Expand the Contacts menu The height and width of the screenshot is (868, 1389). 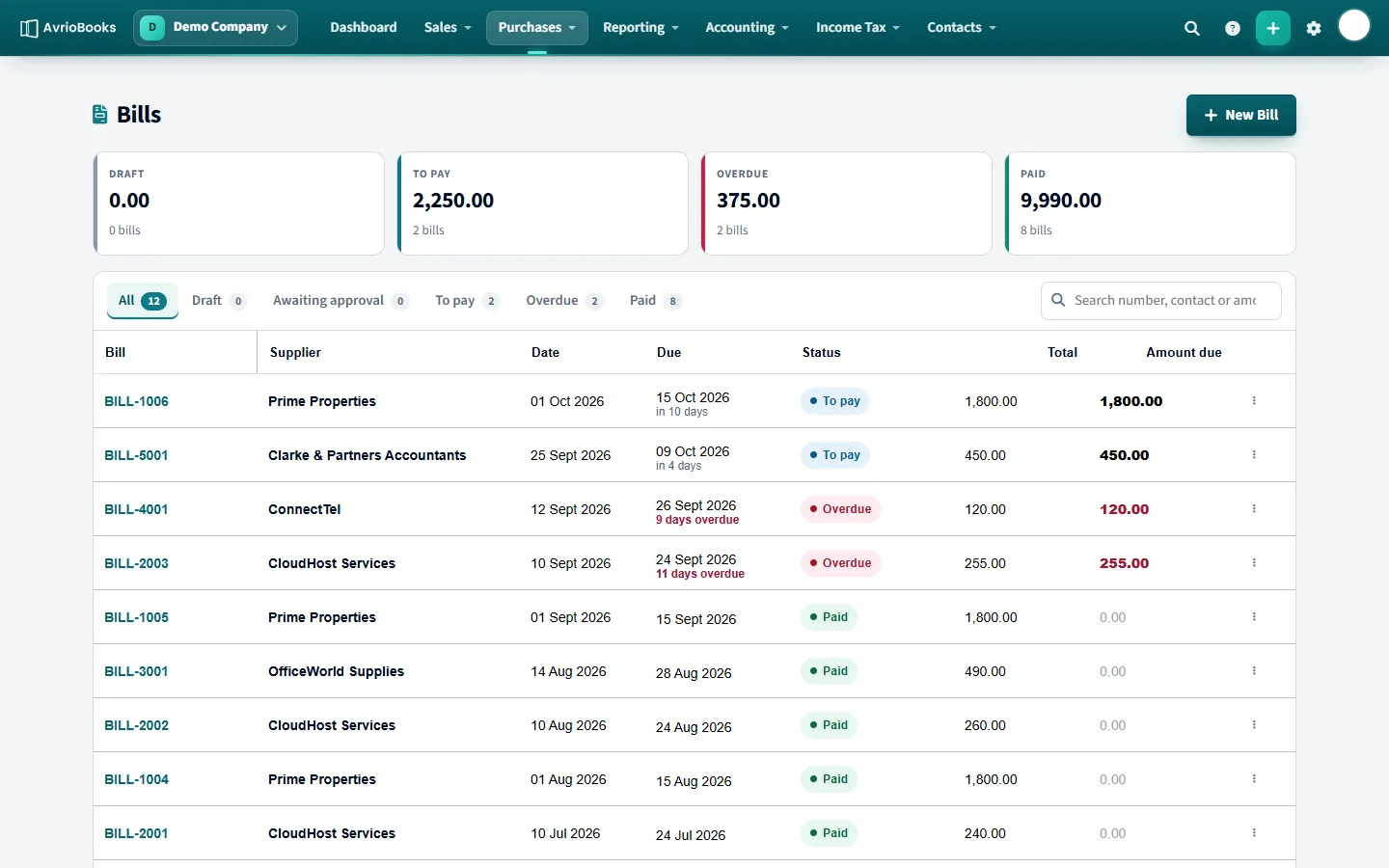(x=962, y=28)
